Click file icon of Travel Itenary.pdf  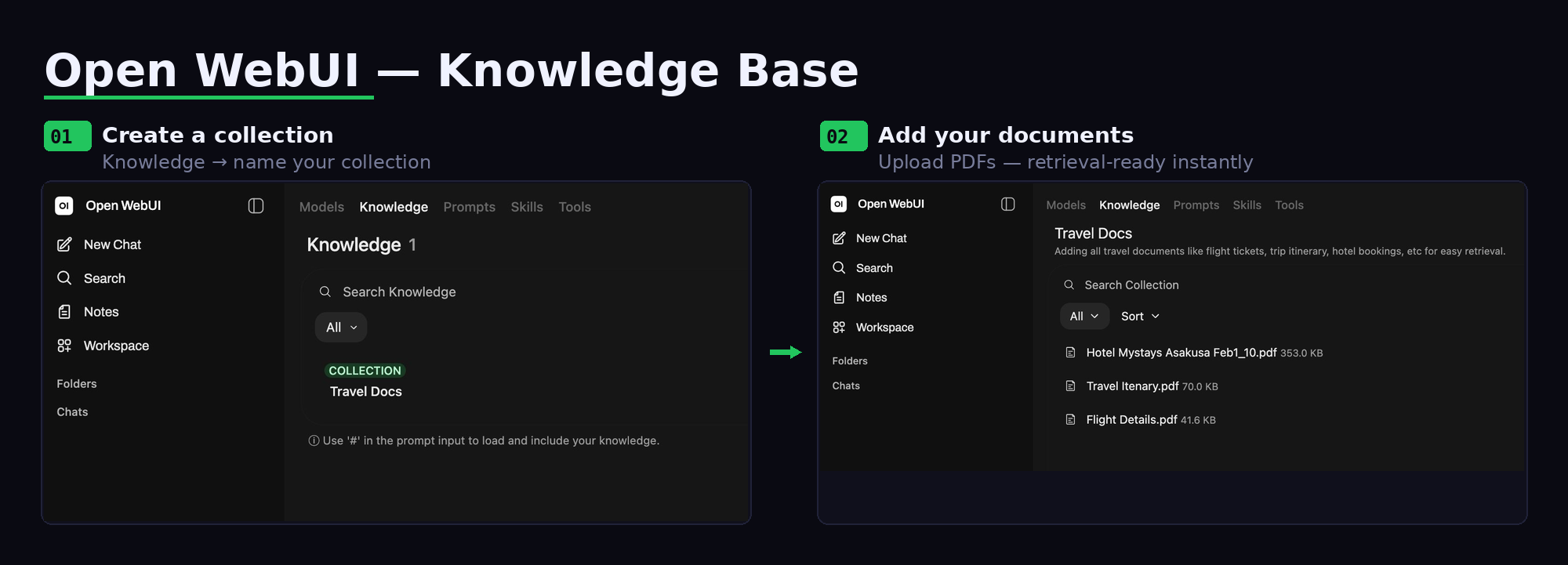pyautogui.click(x=1070, y=386)
